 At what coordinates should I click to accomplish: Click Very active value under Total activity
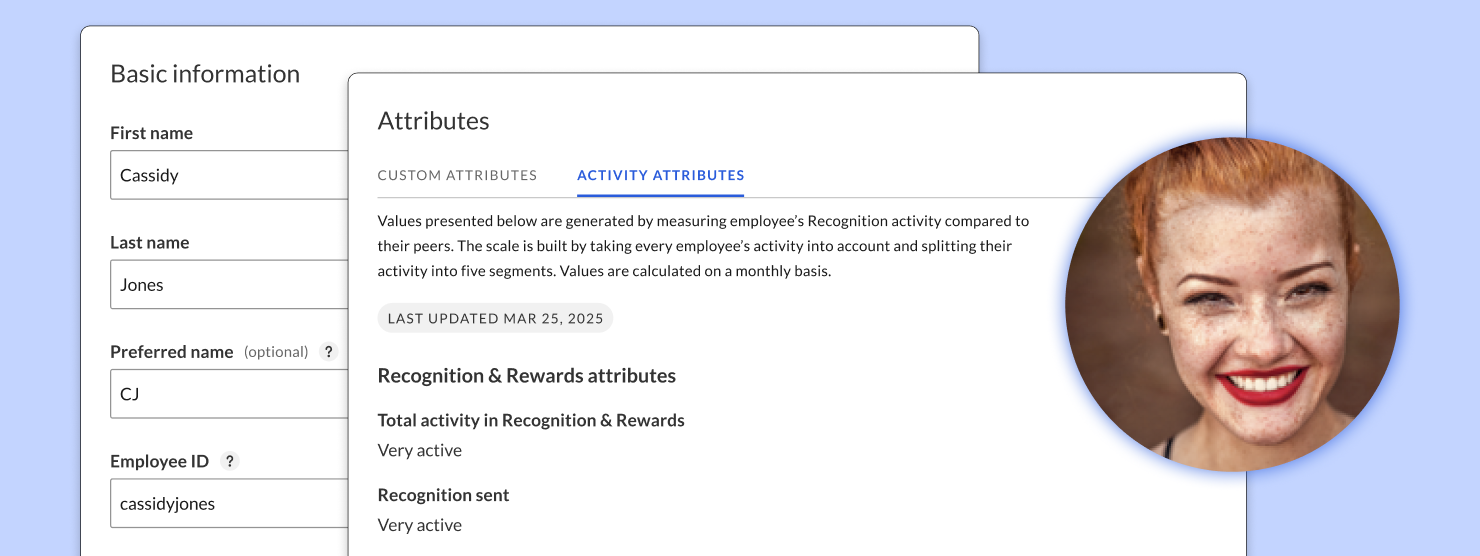(x=419, y=450)
